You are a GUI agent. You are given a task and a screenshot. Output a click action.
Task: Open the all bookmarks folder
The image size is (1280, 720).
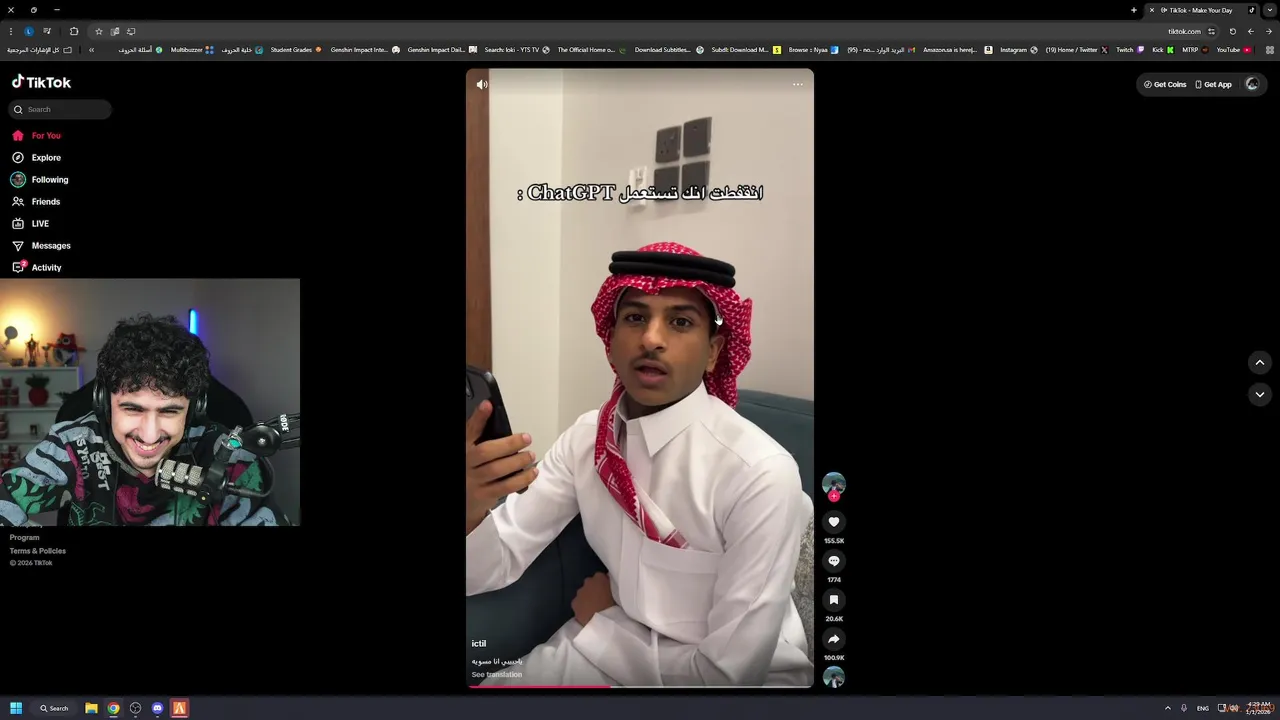[39, 50]
